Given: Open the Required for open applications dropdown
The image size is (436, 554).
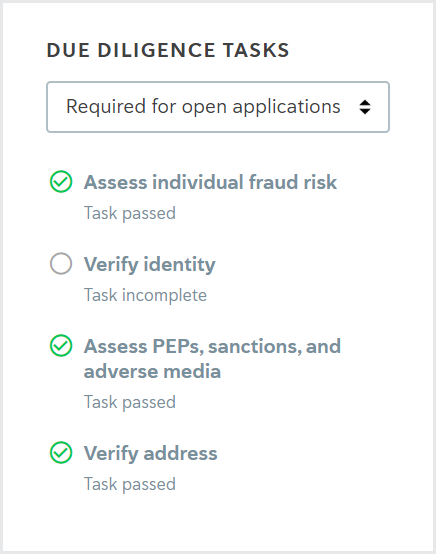Looking at the screenshot, I should 218,107.
